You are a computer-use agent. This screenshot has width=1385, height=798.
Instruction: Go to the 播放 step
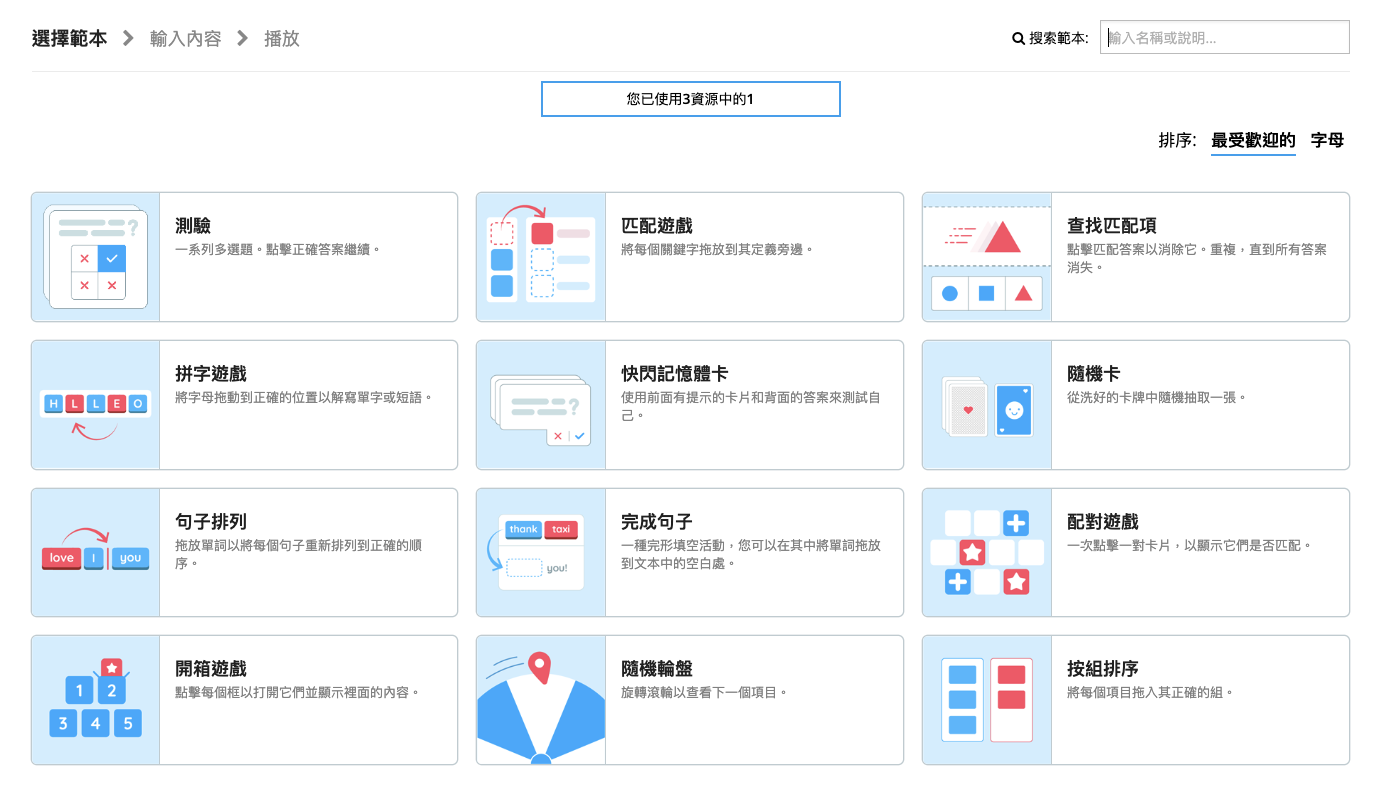pyautogui.click(x=281, y=39)
